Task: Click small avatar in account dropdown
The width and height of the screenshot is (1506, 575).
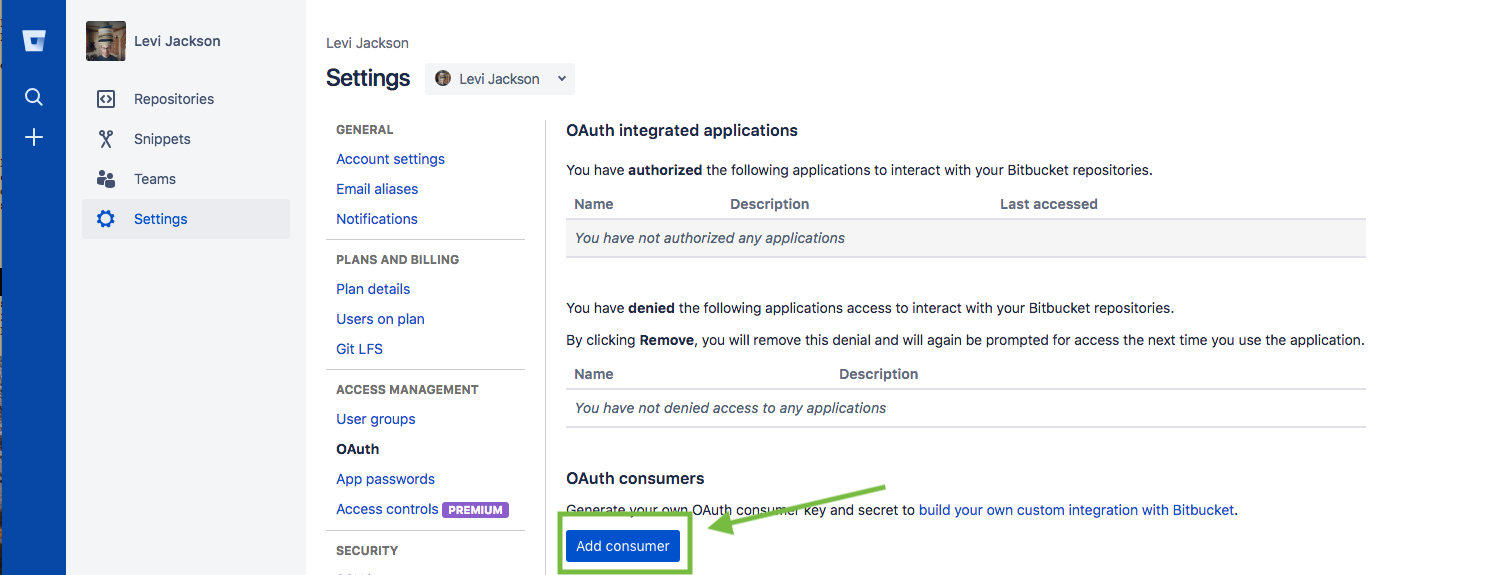Action: point(443,79)
